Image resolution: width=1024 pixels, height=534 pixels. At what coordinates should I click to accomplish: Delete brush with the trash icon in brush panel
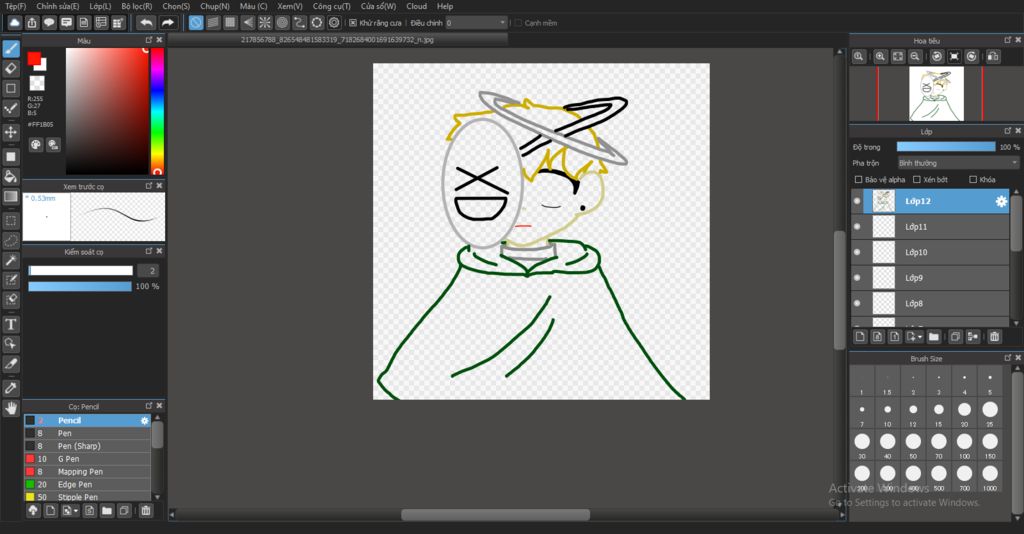[x=146, y=511]
